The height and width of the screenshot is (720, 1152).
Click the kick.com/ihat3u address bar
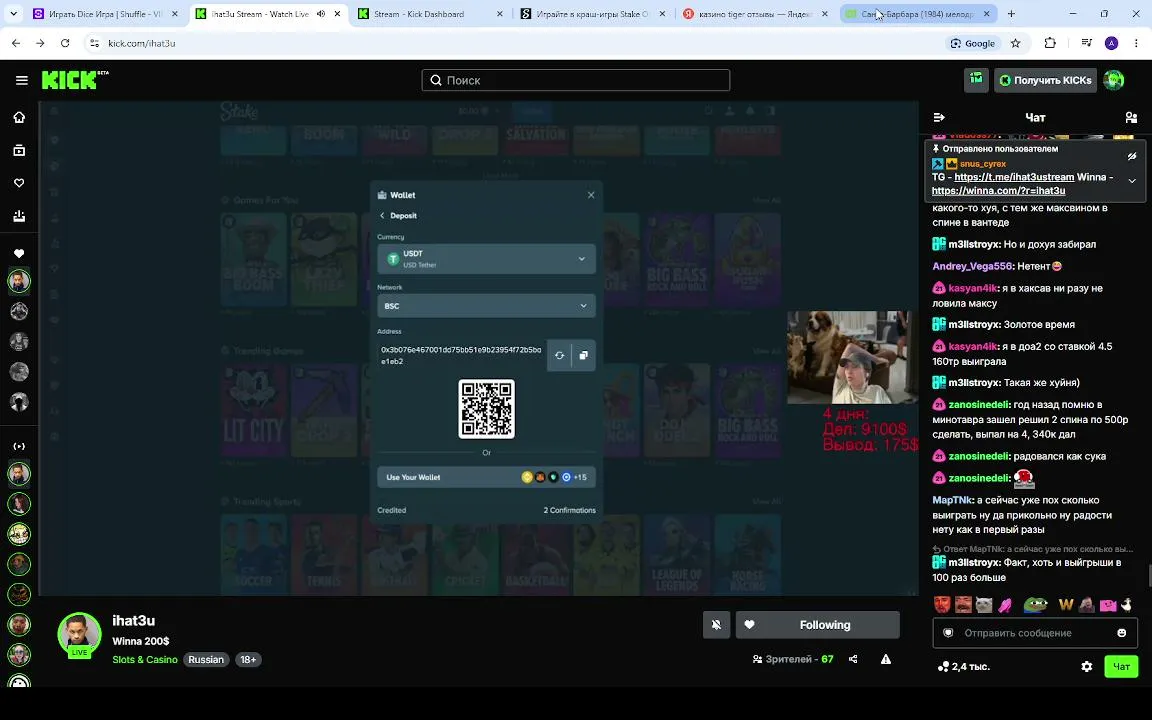tap(141, 43)
